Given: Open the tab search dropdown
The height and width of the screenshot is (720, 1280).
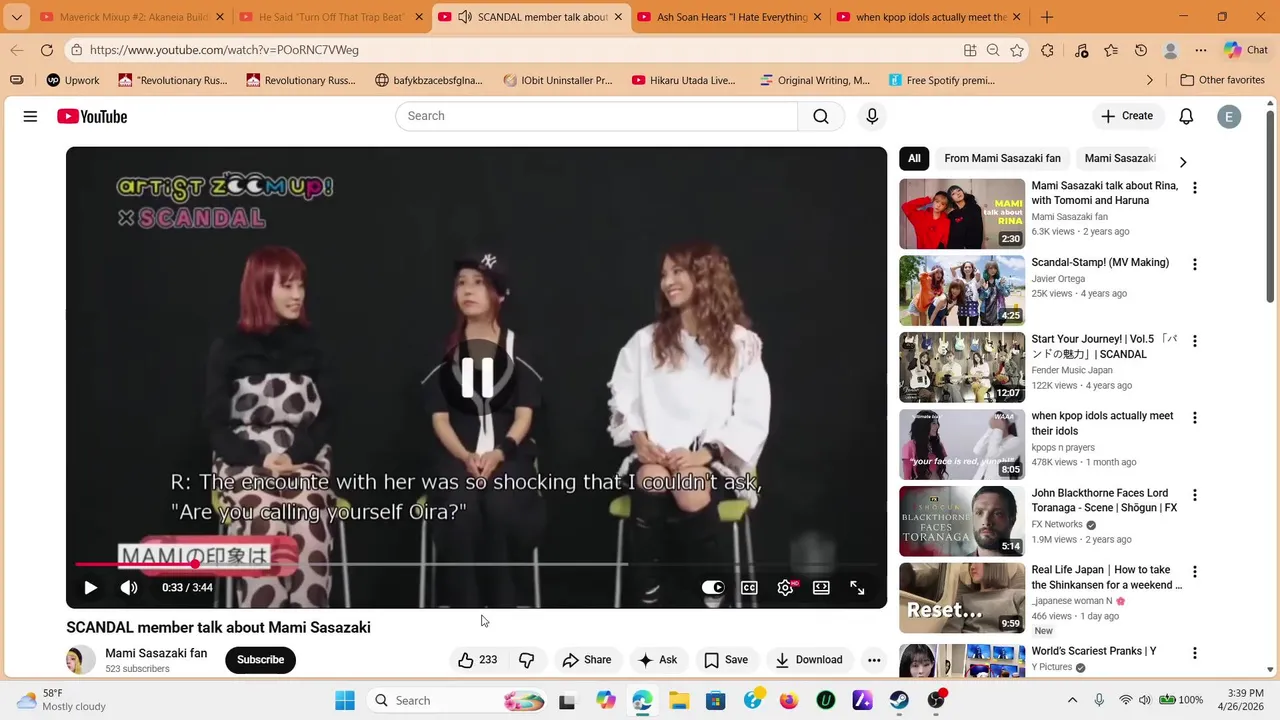Looking at the screenshot, I should point(16,17).
